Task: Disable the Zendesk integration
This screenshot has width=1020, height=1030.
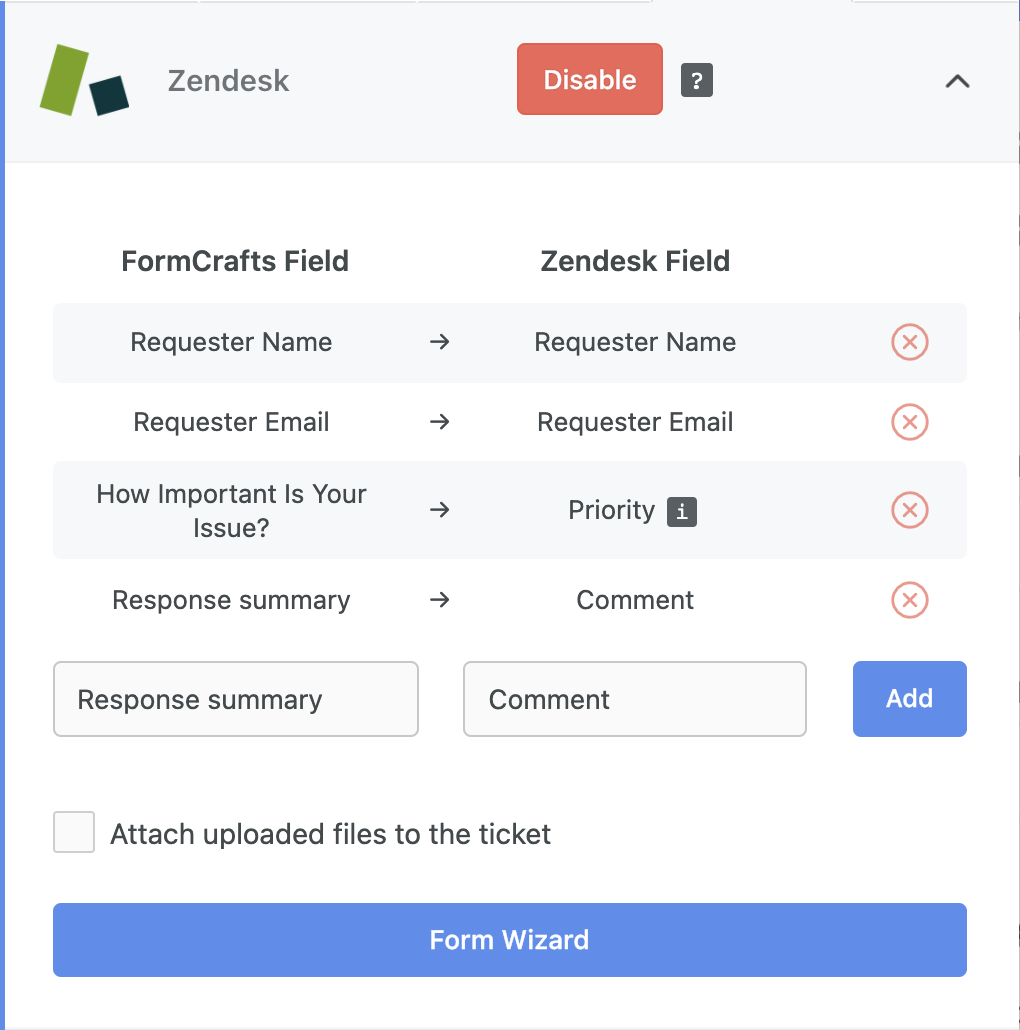Action: pos(590,79)
